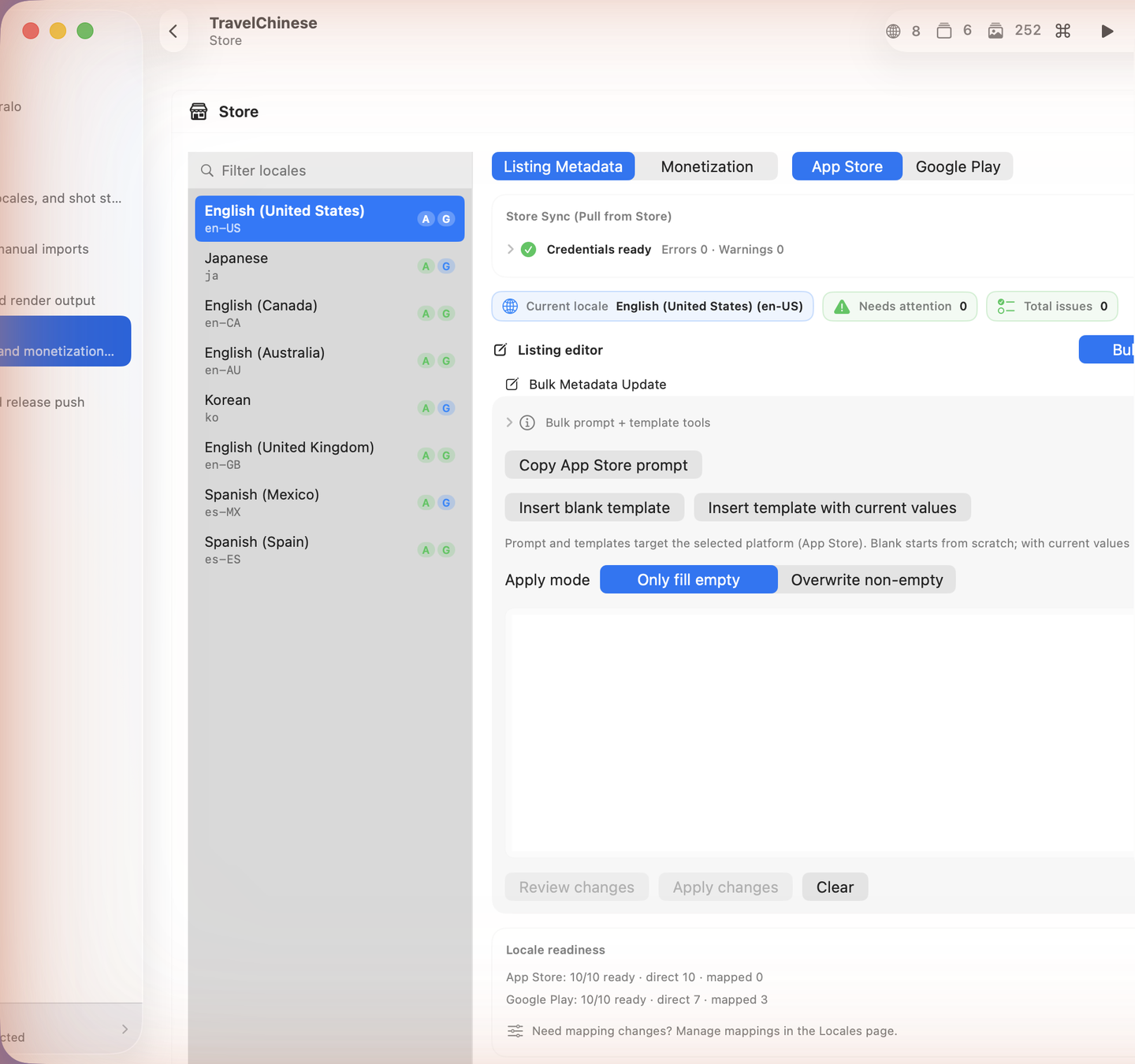1135x1064 pixels.
Task: Click the screenshots count icon showing 252
Action: point(995,31)
